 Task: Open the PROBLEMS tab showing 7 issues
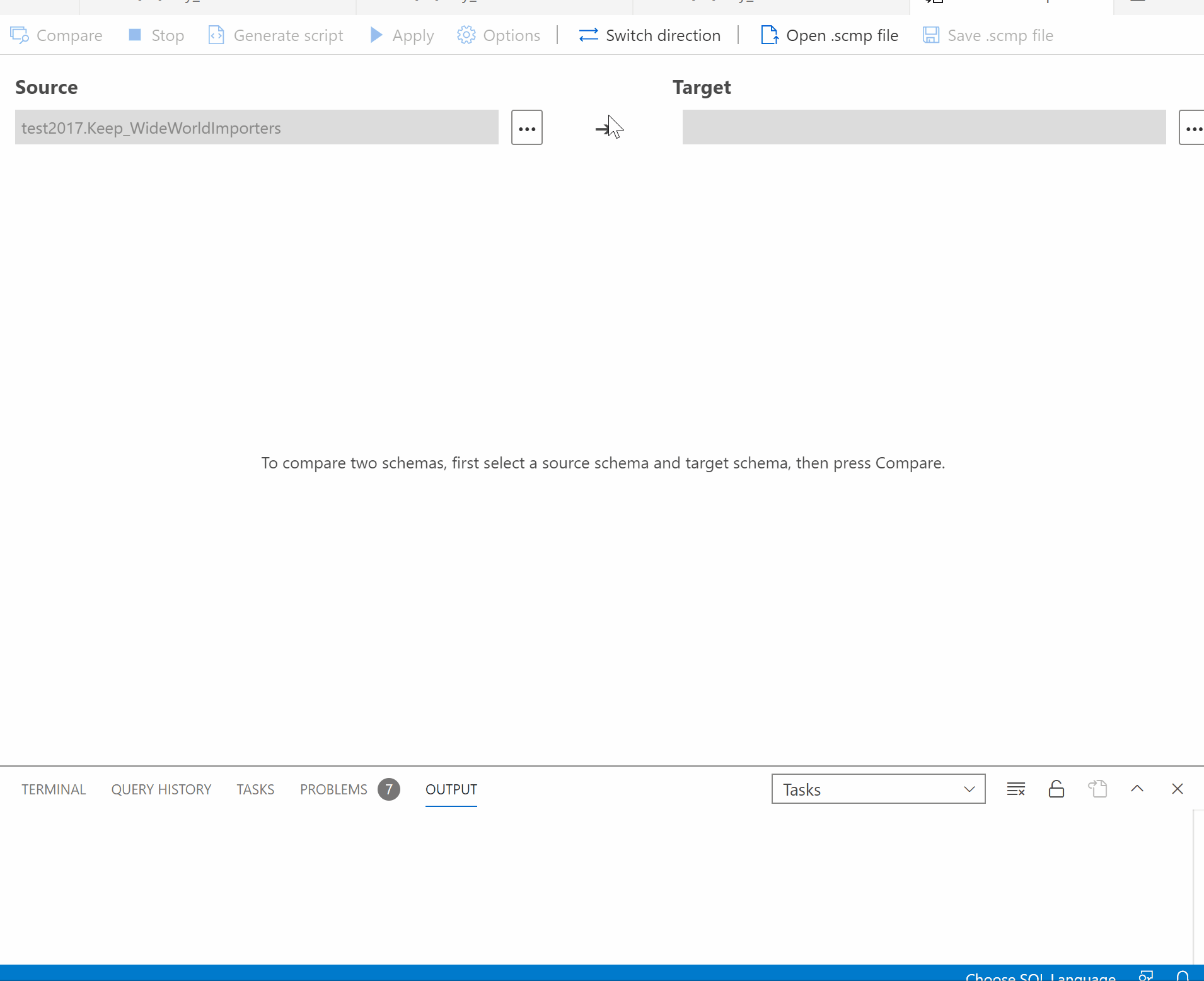333,789
